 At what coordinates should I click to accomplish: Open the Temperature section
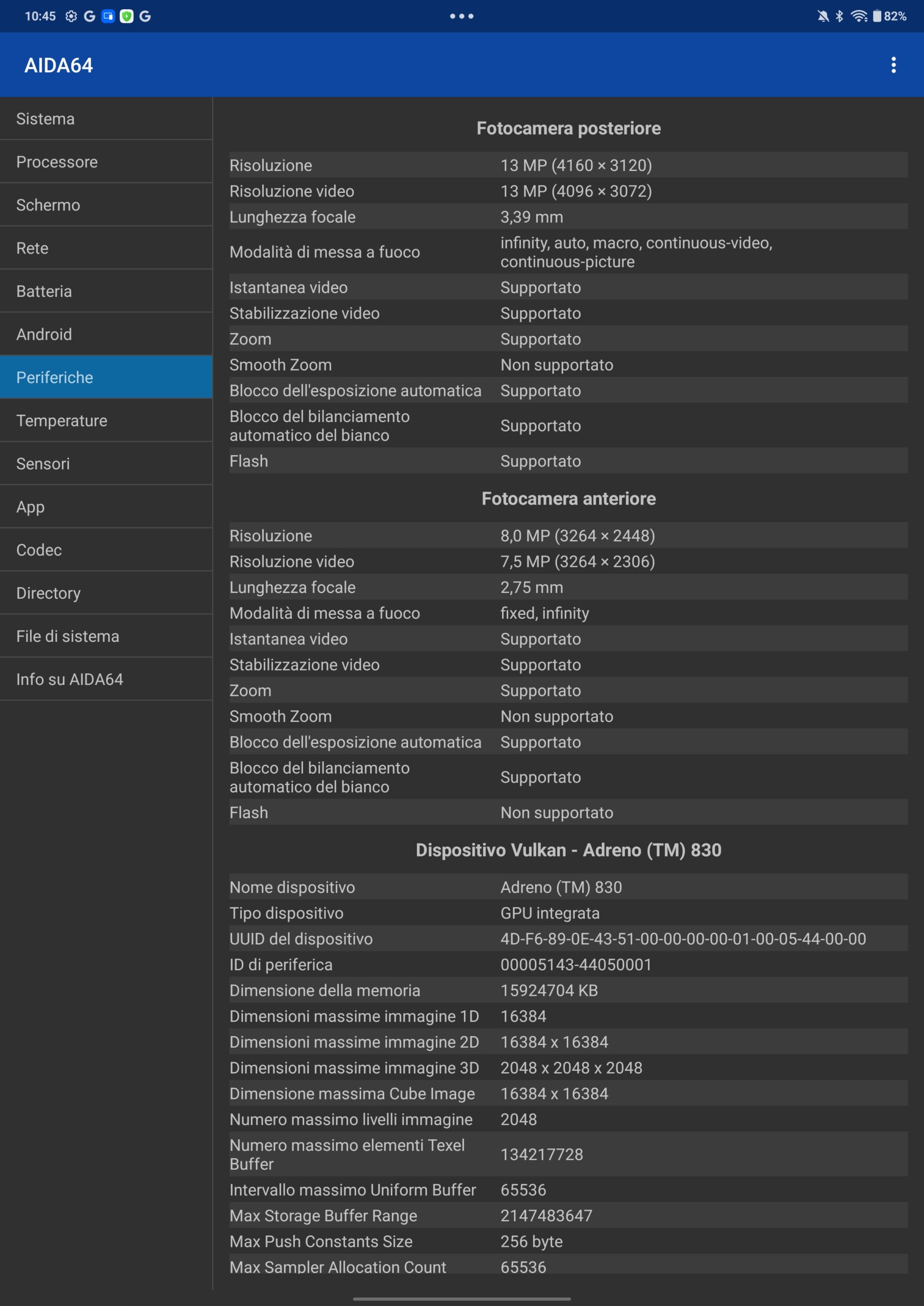pyautogui.click(x=106, y=420)
